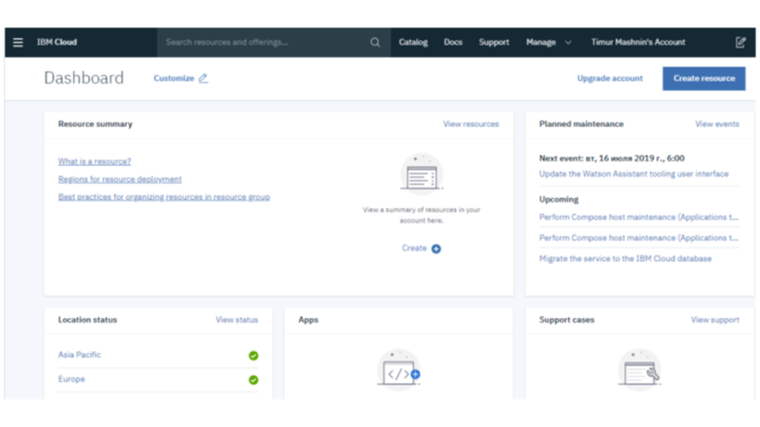Click the Support cases wrench illustration
The image size is (760, 427).
point(639,370)
